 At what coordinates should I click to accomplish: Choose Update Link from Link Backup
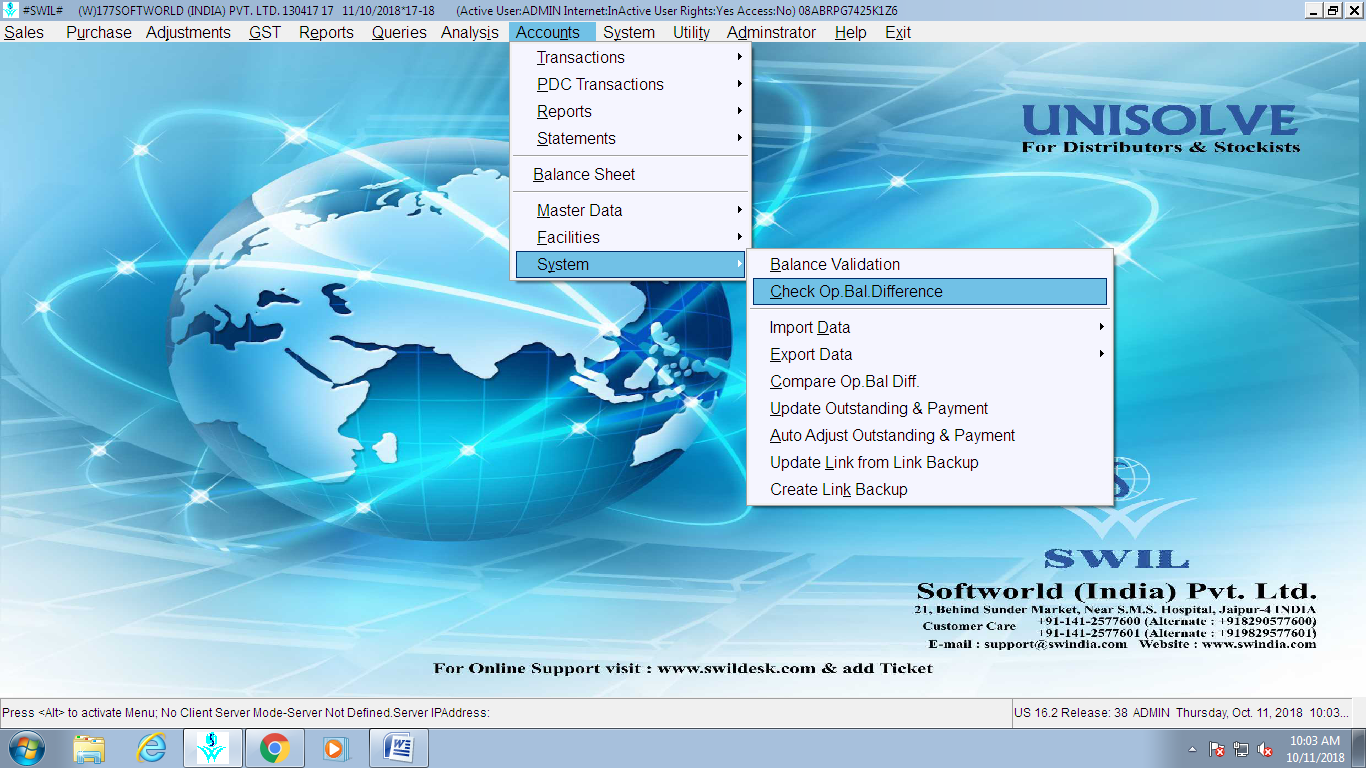(930, 462)
